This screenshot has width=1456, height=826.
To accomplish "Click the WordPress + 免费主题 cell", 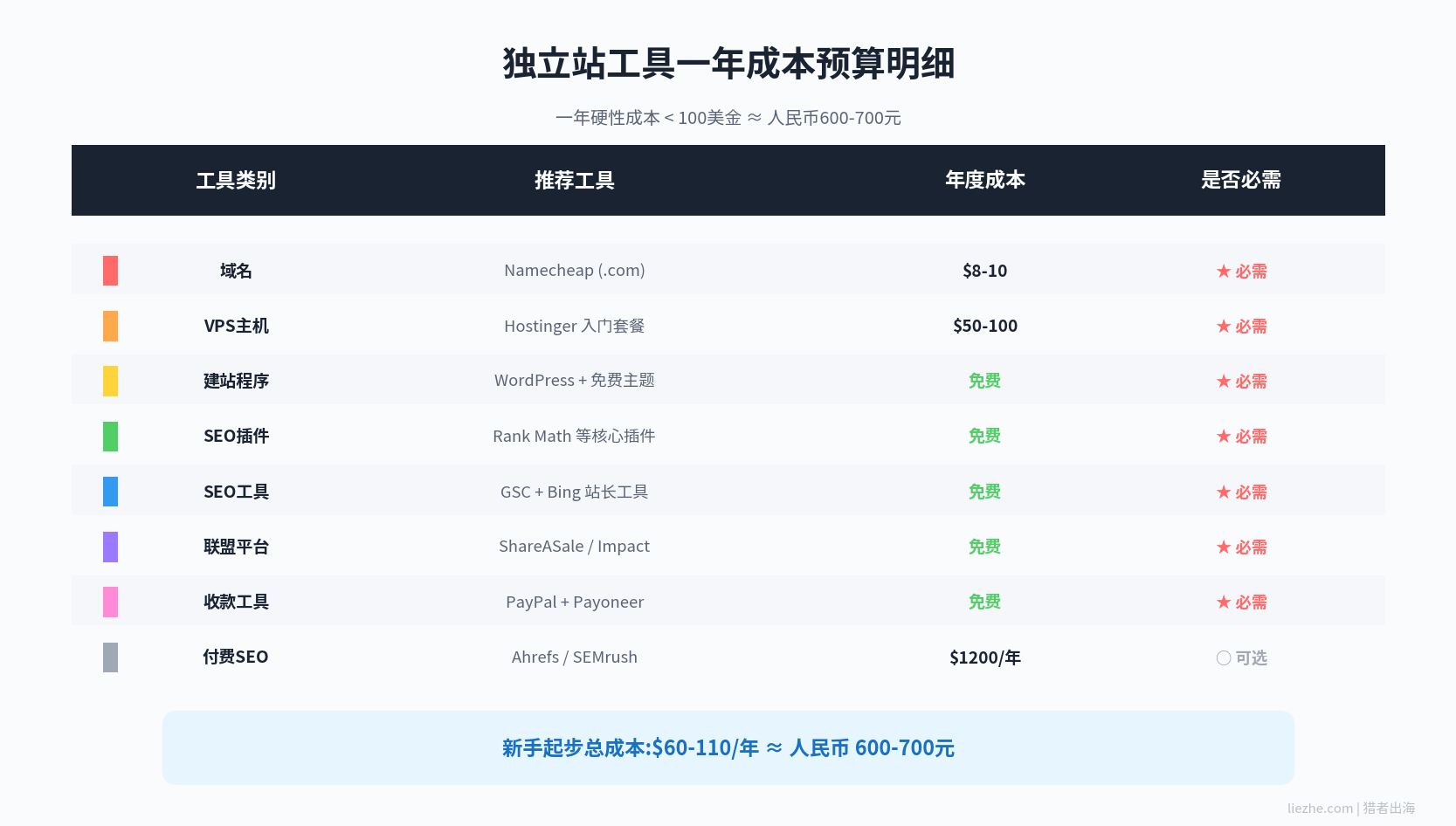I will (x=575, y=381).
